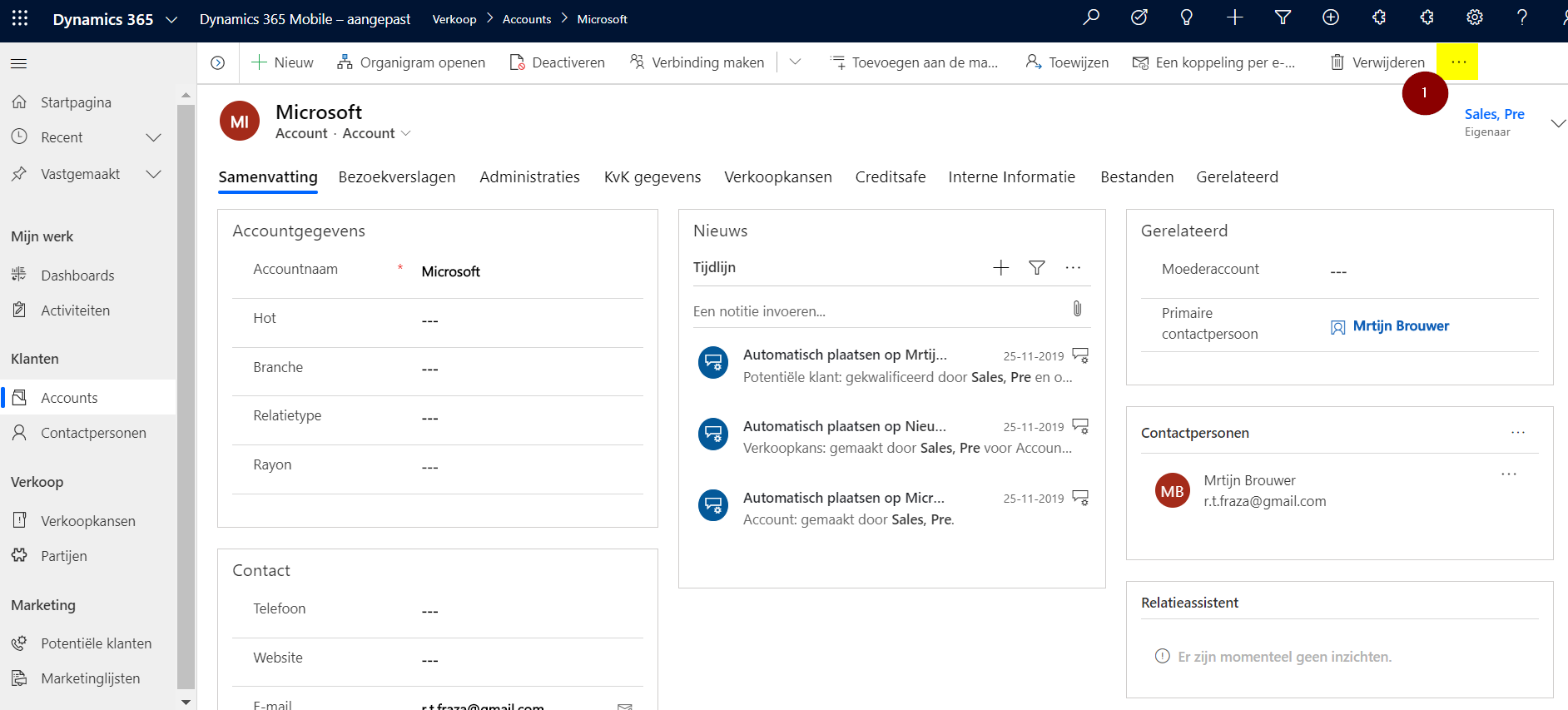
Task: Click the search magnifier icon in top bar
Action: coord(1090,17)
